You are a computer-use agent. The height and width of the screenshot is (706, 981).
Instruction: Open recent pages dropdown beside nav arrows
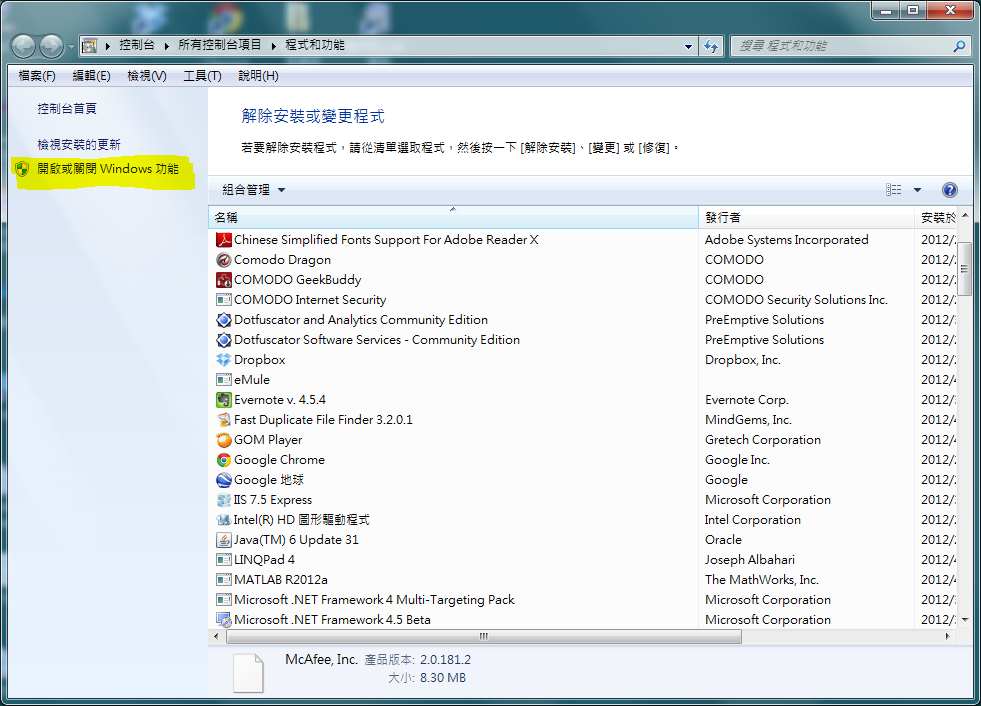71,47
